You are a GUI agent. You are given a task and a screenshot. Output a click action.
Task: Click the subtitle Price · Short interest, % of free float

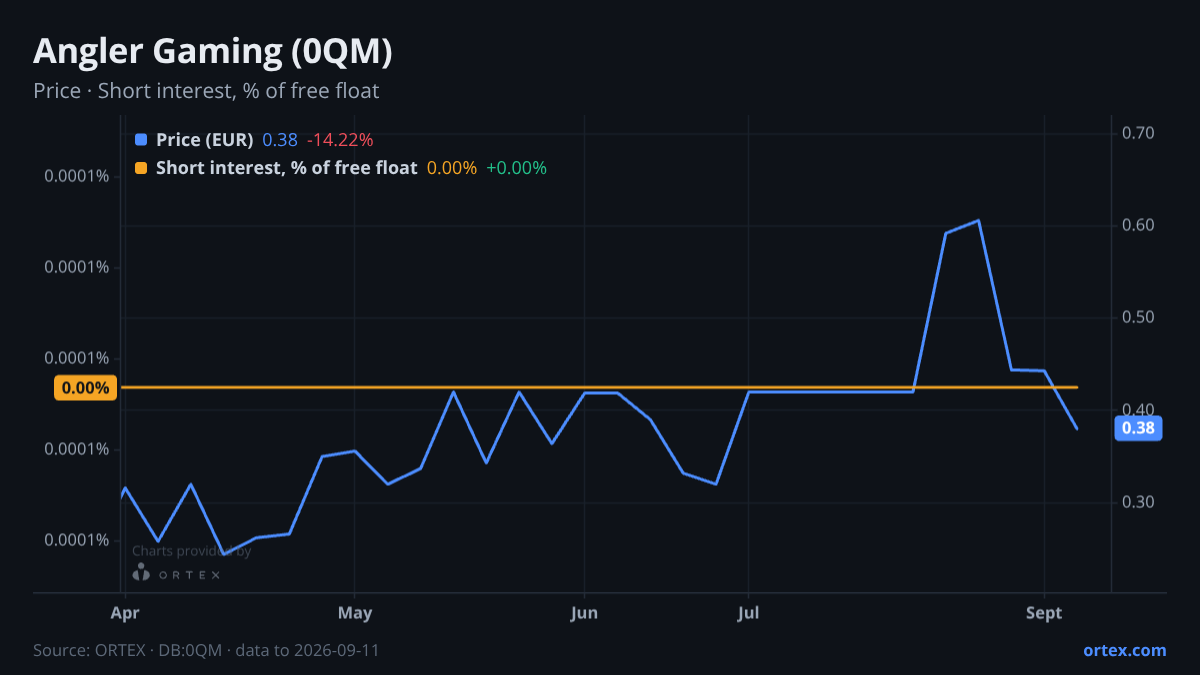(206, 91)
